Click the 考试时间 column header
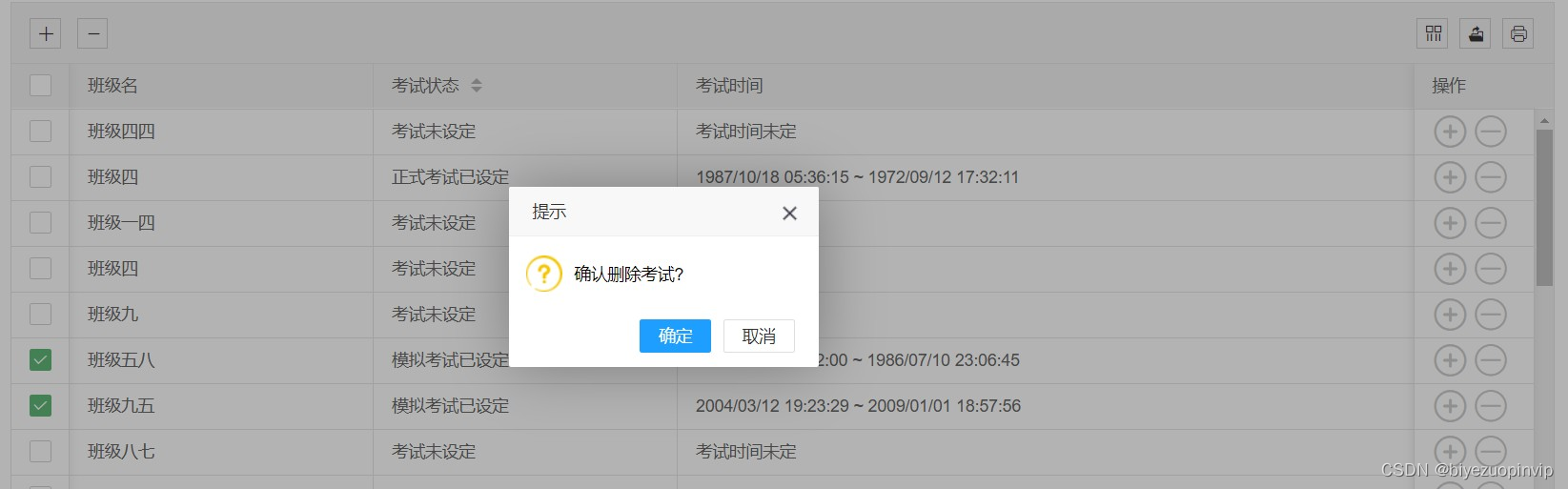This screenshot has height=489, width=1568. click(x=729, y=86)
